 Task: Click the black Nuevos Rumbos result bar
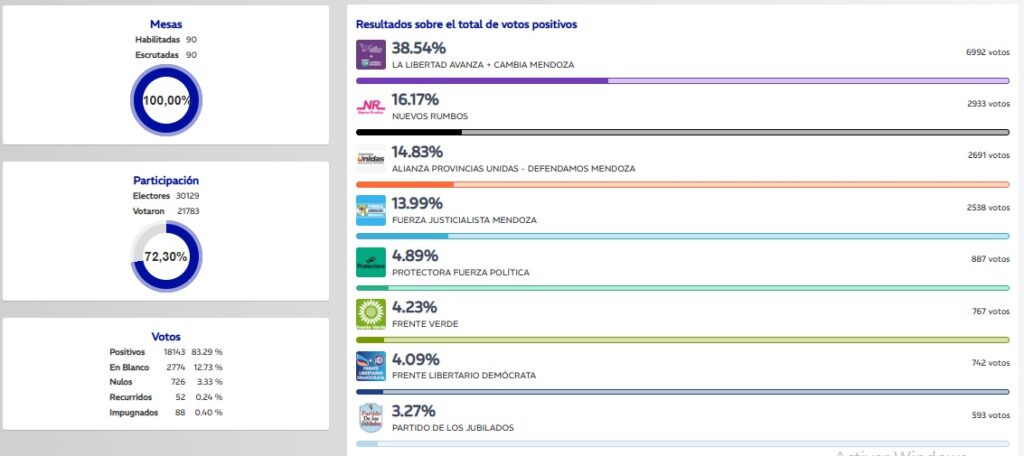(682, 133)
